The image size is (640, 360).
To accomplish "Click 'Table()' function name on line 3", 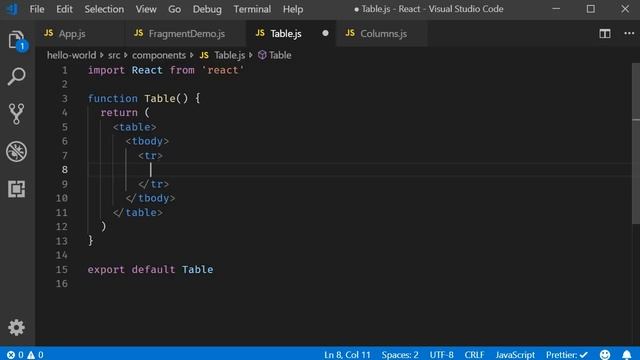I will point(166,98).
